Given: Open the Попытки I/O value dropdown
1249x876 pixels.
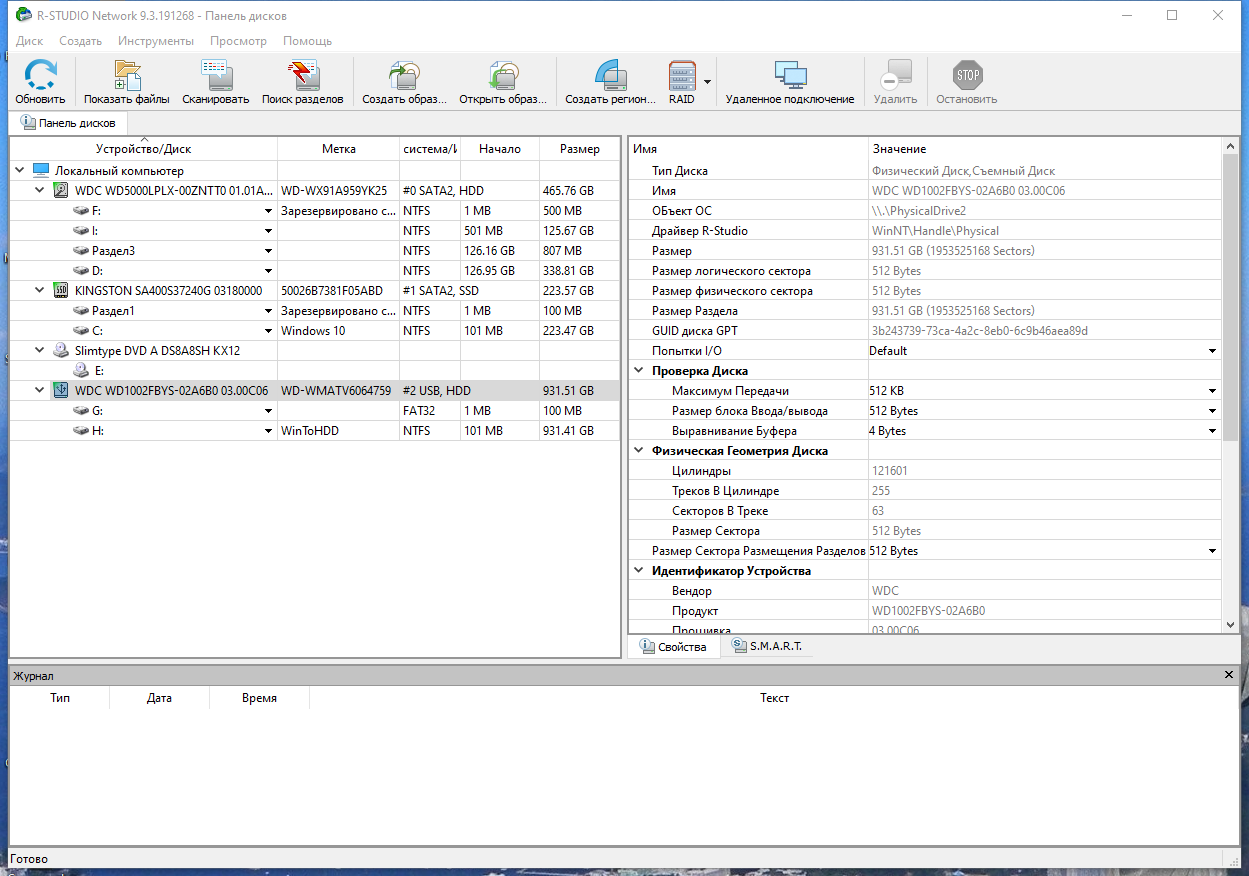Looking at the screenshot, I should pyautogui.click(x=1212, y=350).
